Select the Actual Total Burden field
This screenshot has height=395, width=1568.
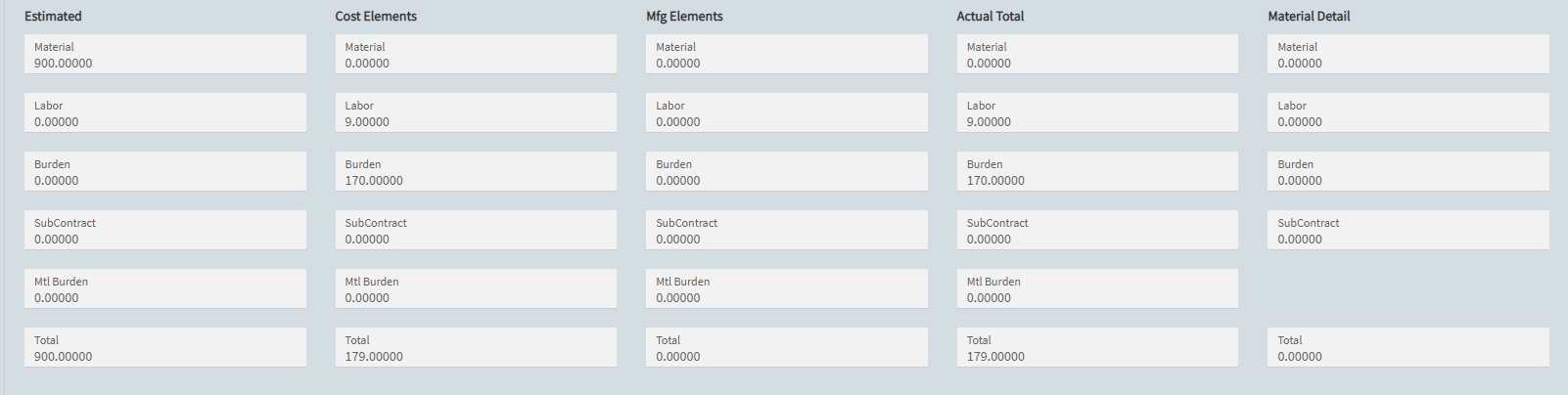1097,172
